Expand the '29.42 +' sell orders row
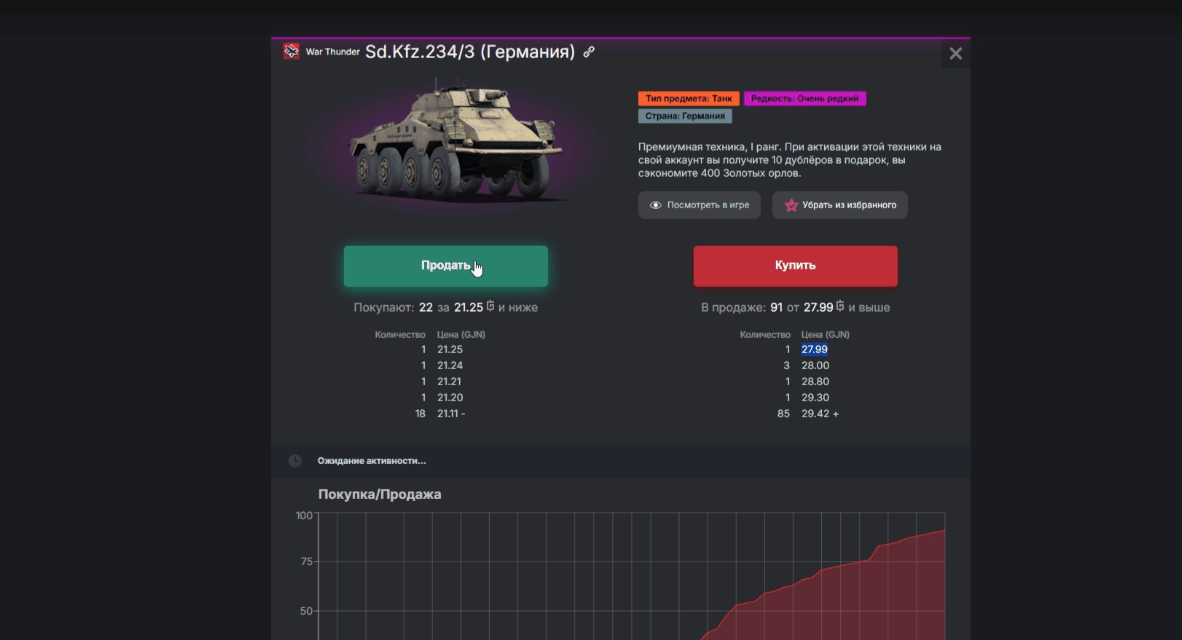 [807, 413]
